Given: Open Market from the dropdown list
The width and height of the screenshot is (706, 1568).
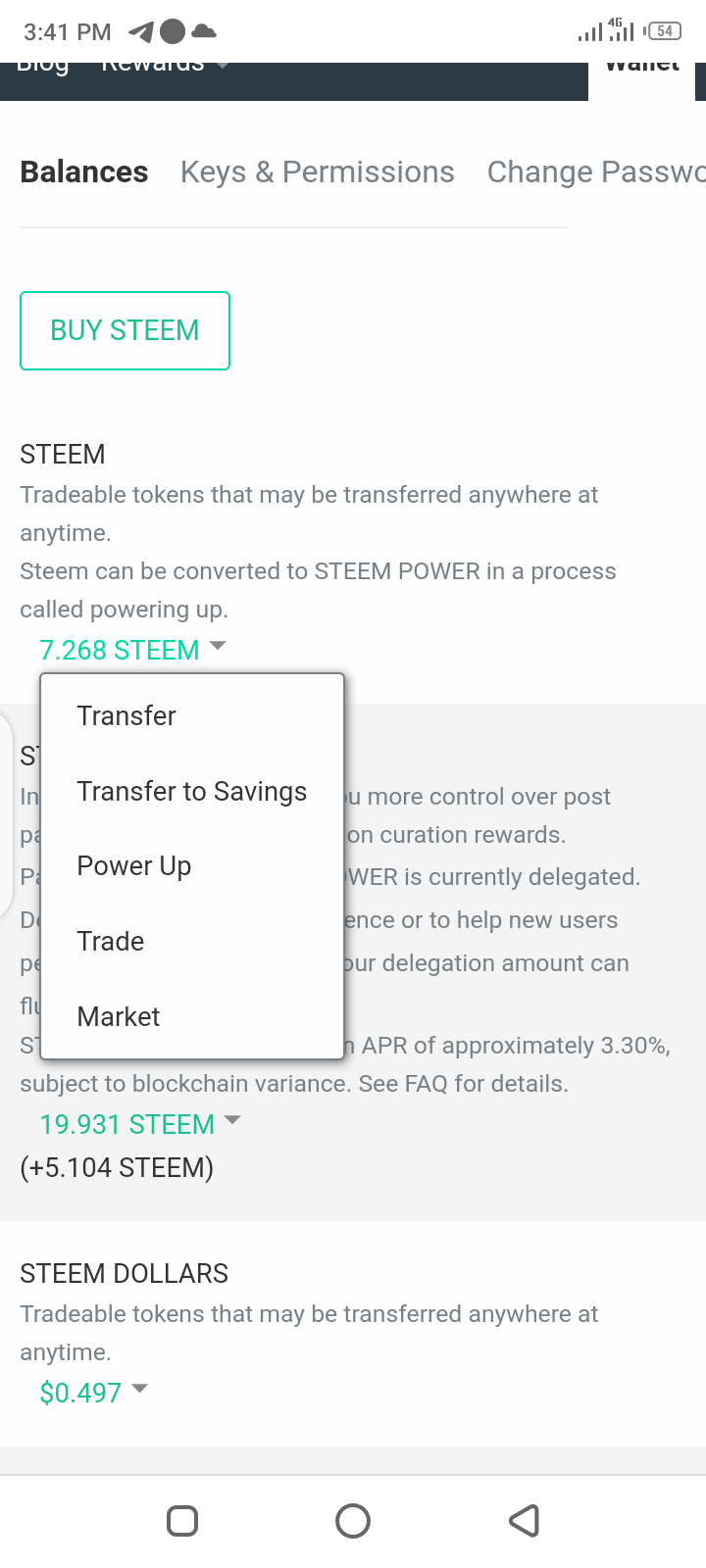Looking at the screenshot, I should [x=119, y=1017].
